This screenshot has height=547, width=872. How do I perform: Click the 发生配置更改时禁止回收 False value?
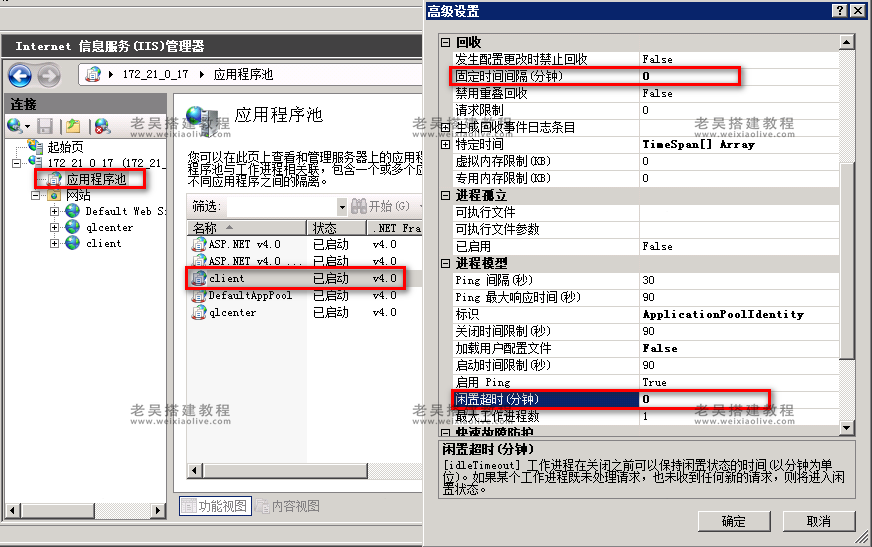[657, 59]
